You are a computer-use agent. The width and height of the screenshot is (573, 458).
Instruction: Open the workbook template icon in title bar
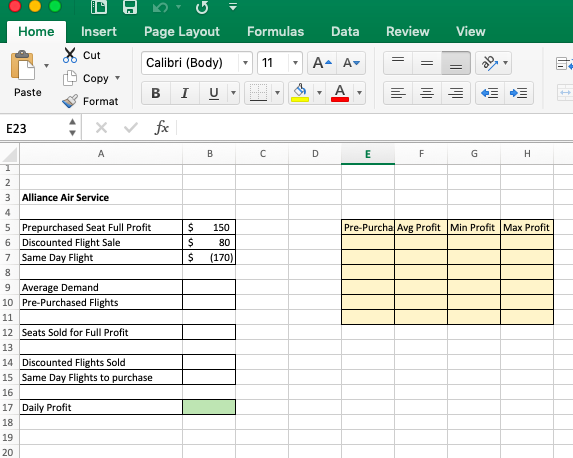(99, 7)
